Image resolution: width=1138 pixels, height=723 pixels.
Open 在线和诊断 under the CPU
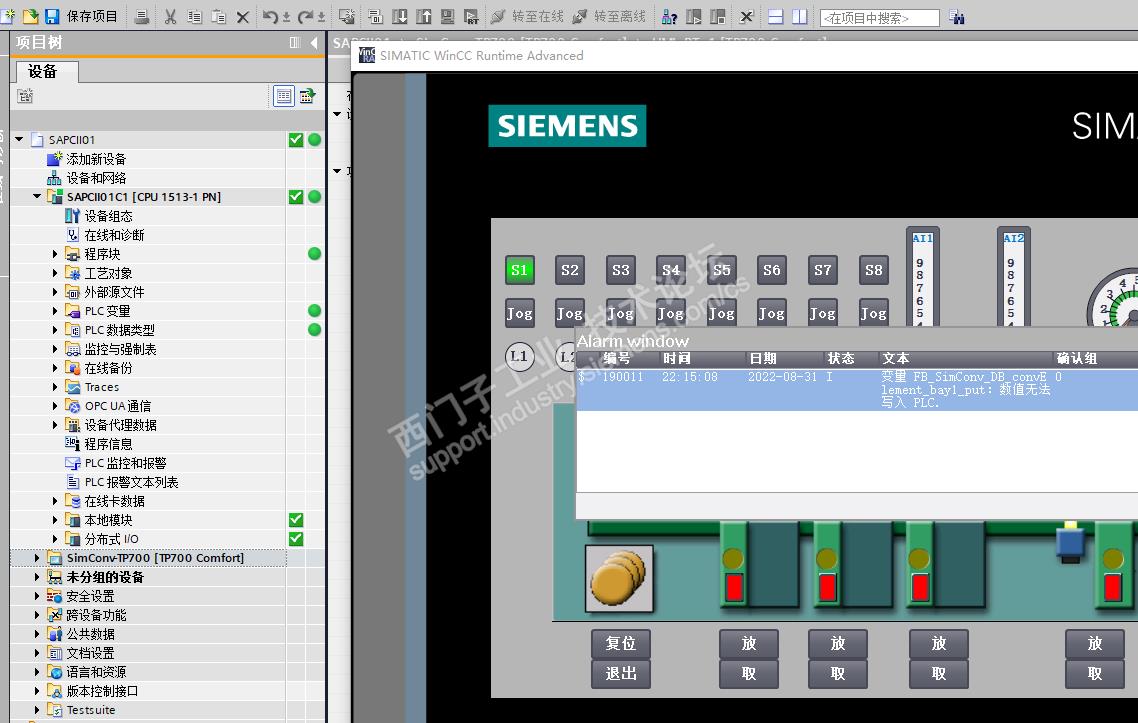114,235
